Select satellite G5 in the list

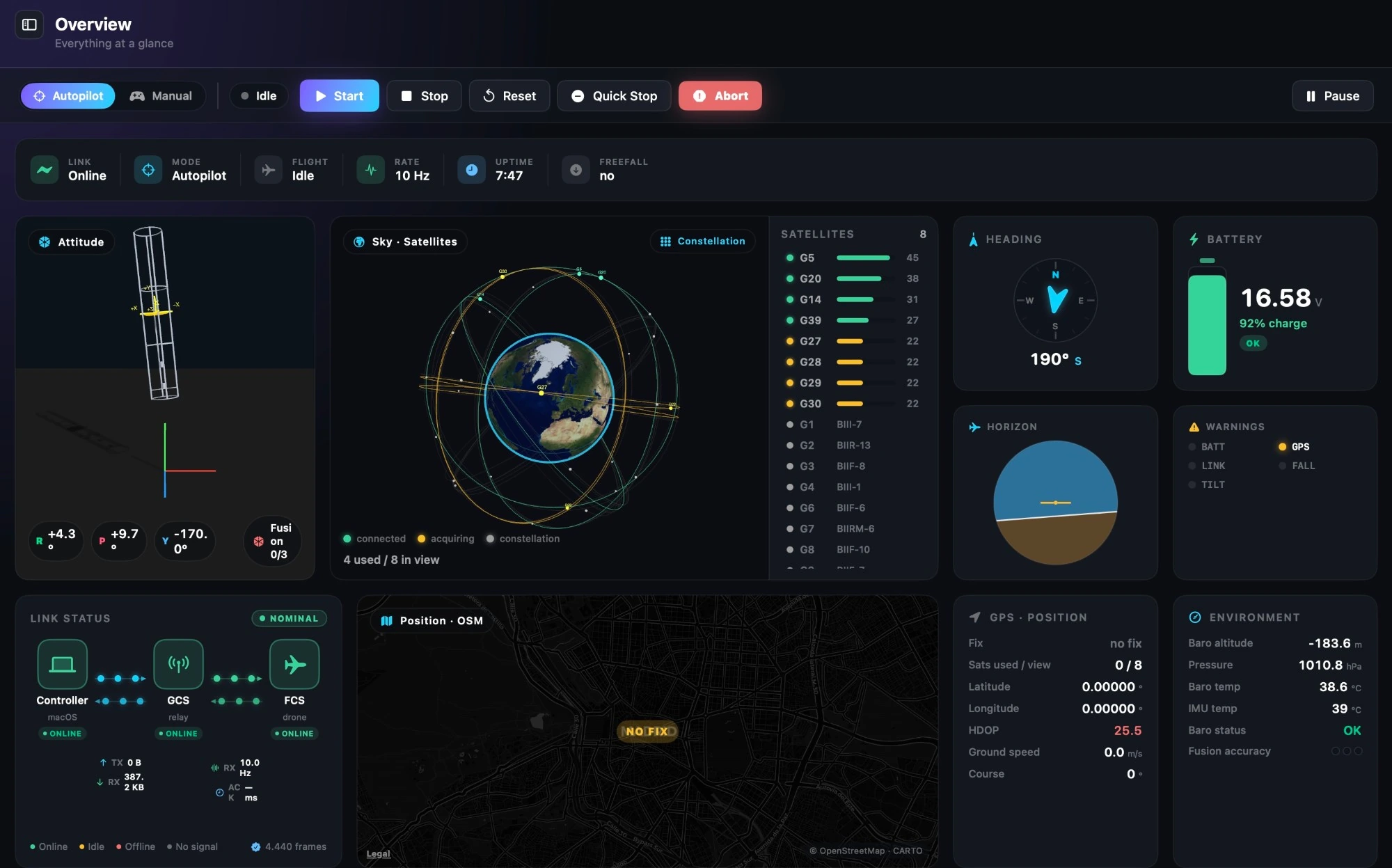[x=853, y=258]
